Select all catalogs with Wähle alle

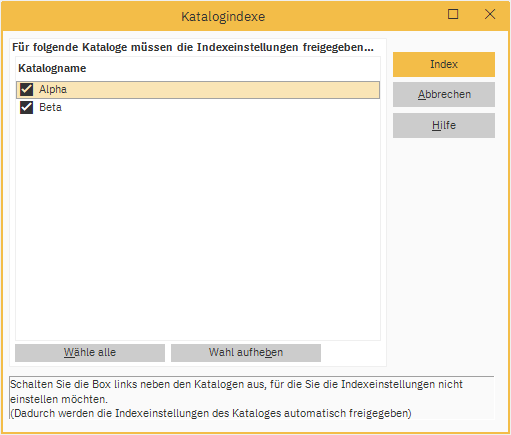[x=90, y=353]
